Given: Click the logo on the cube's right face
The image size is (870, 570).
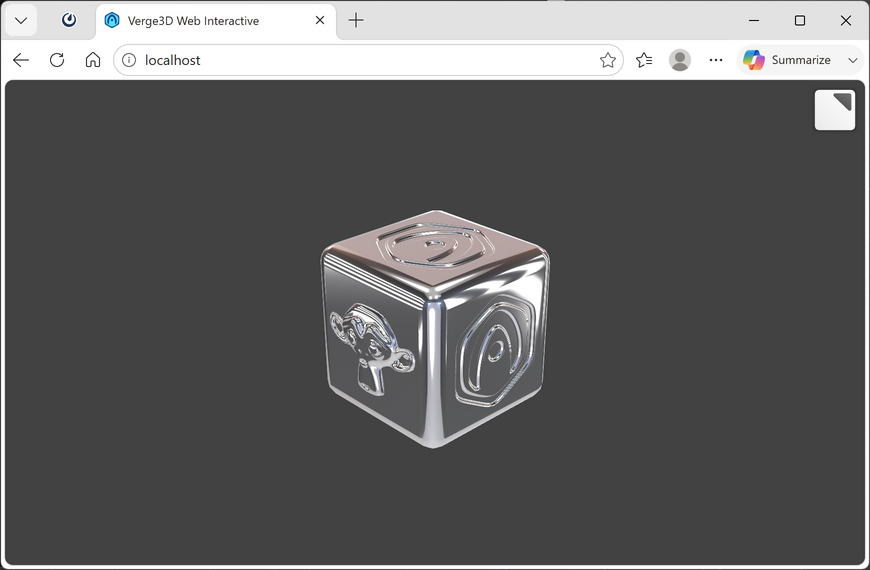Looking at the screenshot, I should [495, 352].
